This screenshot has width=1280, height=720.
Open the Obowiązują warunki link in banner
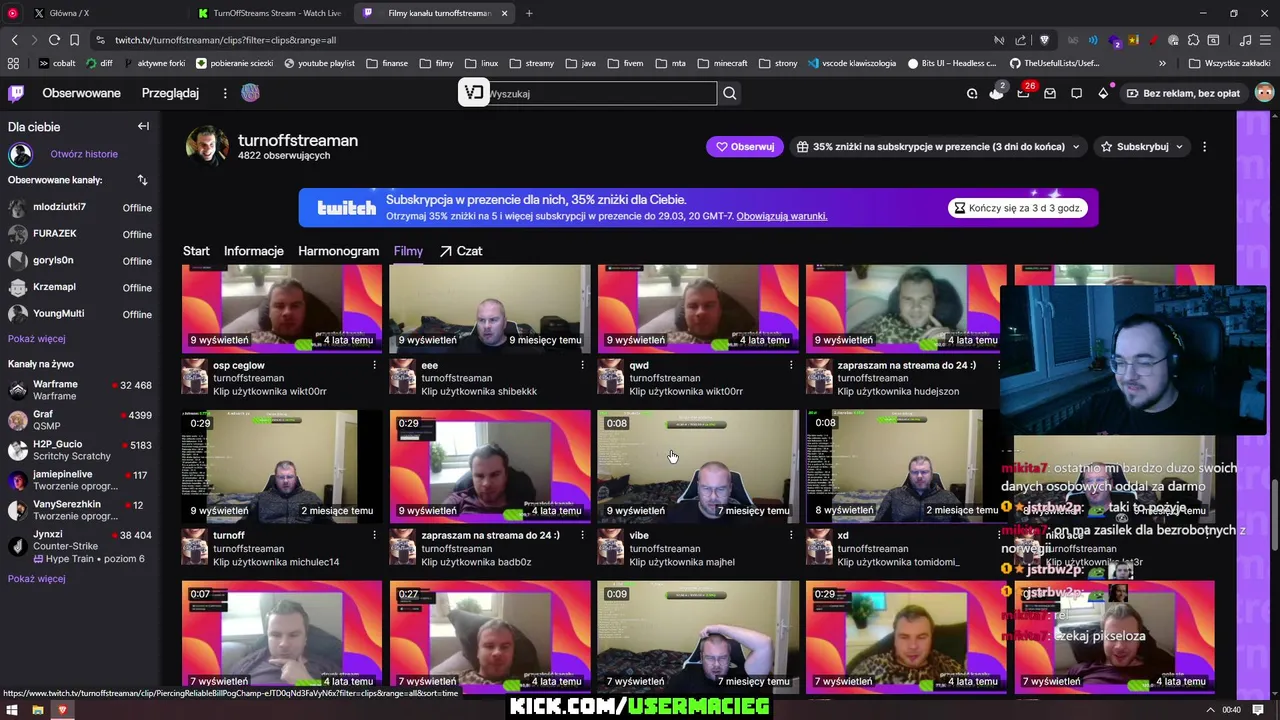pyautogui.click(x=782, y=216)
